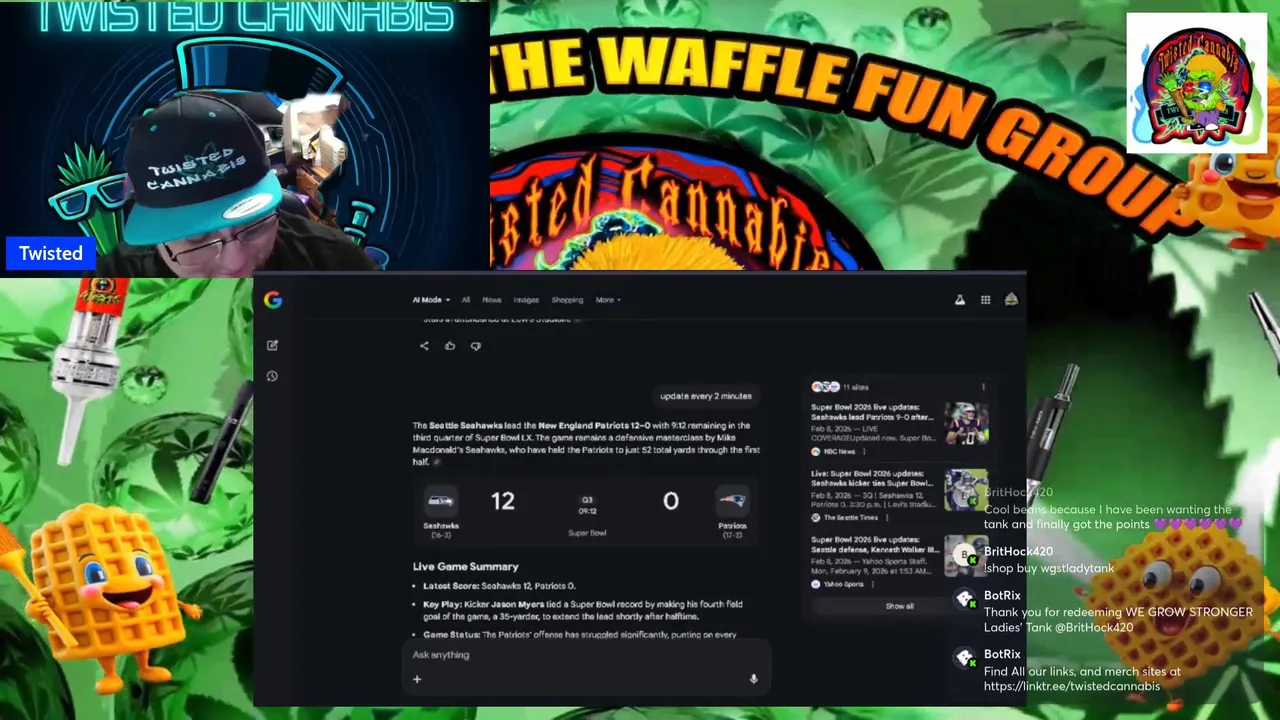The width and height of the screenshot is (1280, 720).
Task: Switch to the Shopping tab
Action: (567, 300)
